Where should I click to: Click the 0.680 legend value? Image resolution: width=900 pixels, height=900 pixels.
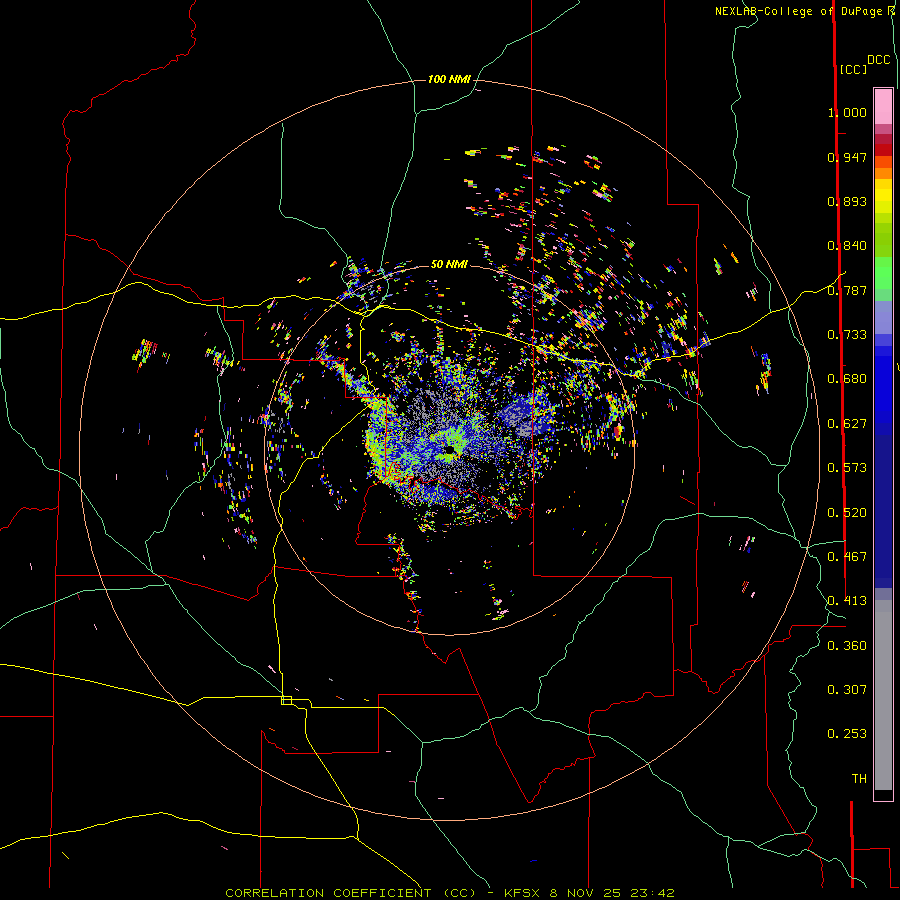coord(847,379)
